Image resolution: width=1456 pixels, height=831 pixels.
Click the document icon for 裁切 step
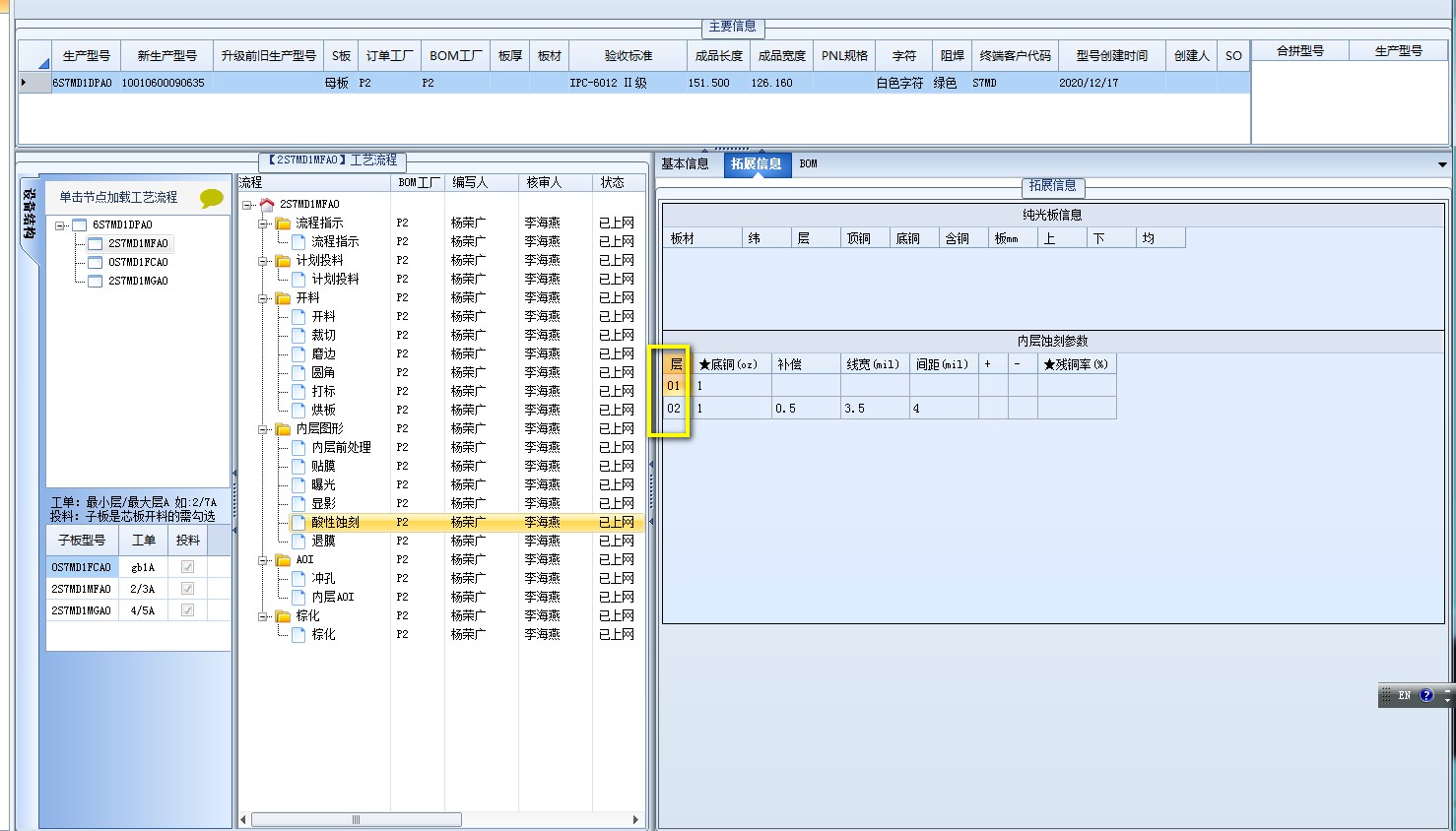[x=298, y=335]
